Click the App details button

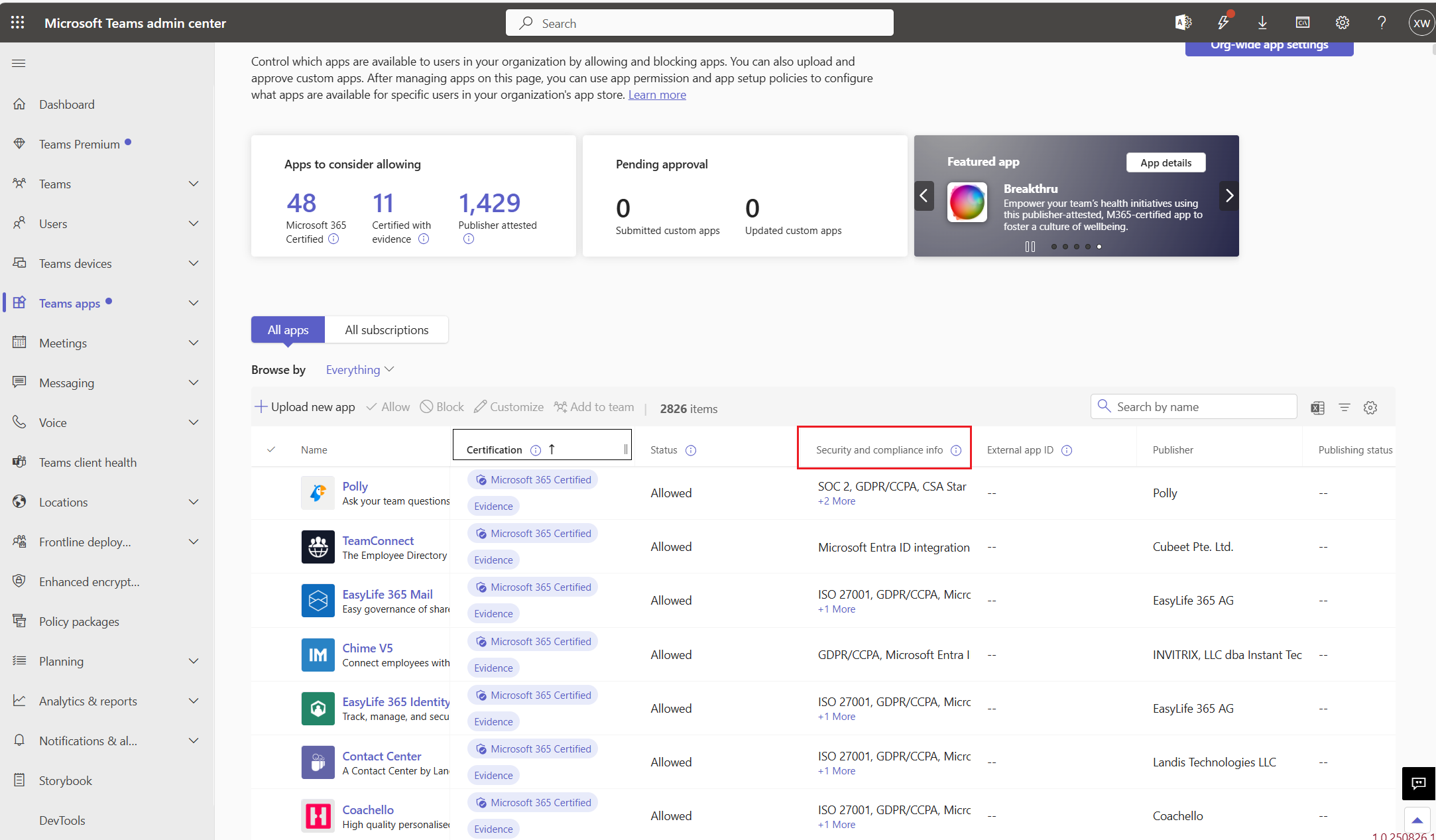(x=1166, y=162)
